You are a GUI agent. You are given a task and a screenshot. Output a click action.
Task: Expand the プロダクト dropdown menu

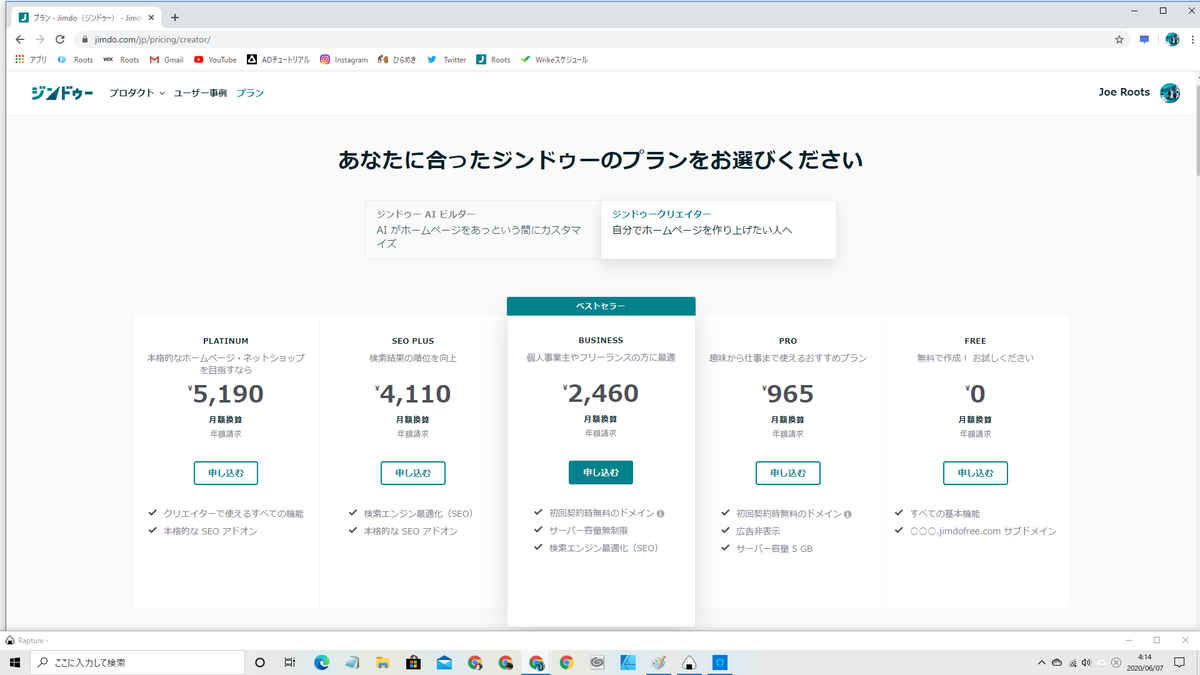click(137, 93)
